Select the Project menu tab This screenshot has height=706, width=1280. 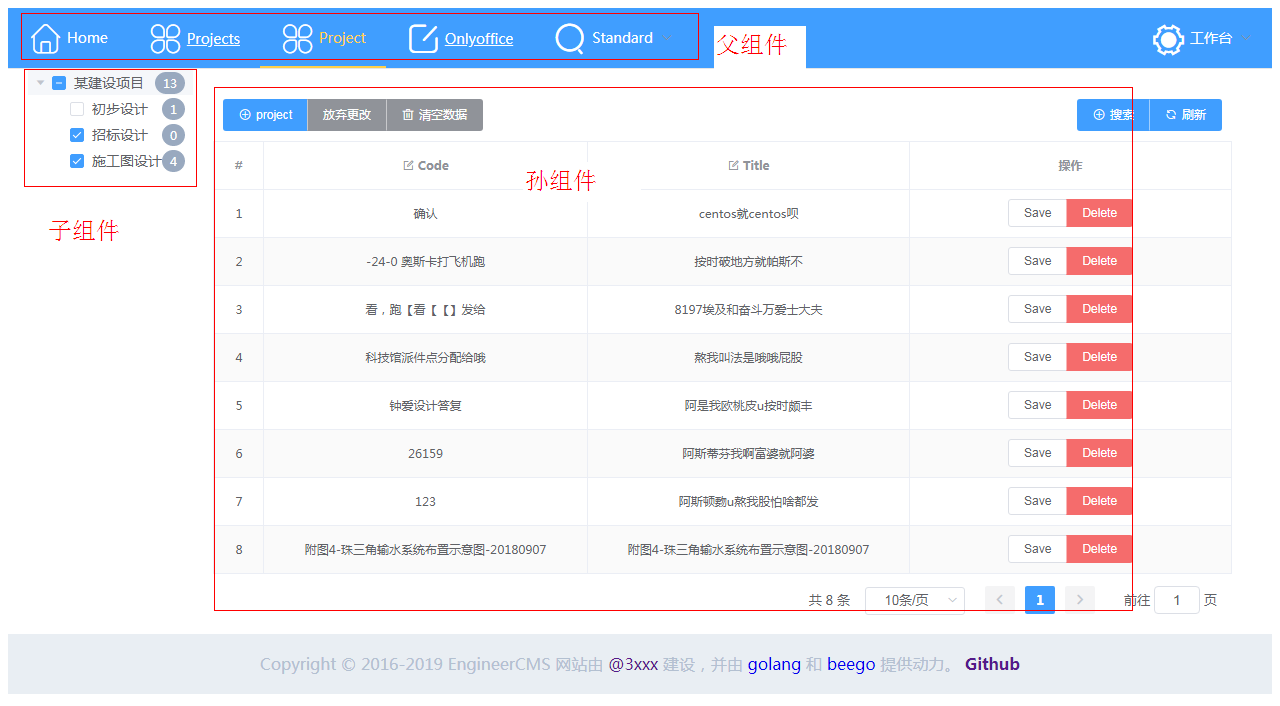(x=323, y=38)
